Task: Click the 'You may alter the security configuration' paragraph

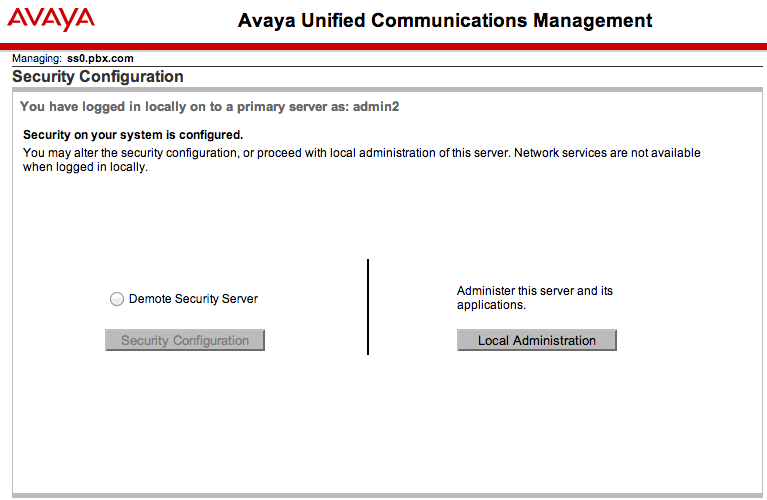Action: (361, 160)
